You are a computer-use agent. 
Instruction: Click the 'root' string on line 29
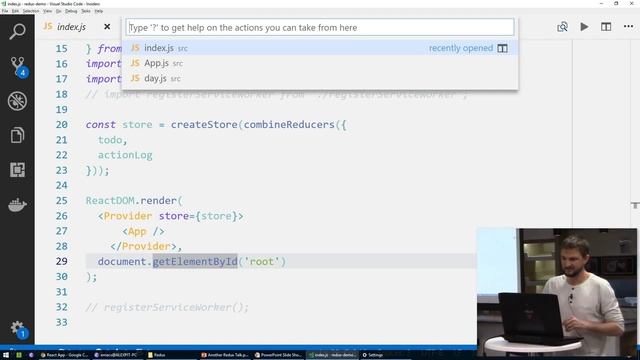[x=262, y=261]
